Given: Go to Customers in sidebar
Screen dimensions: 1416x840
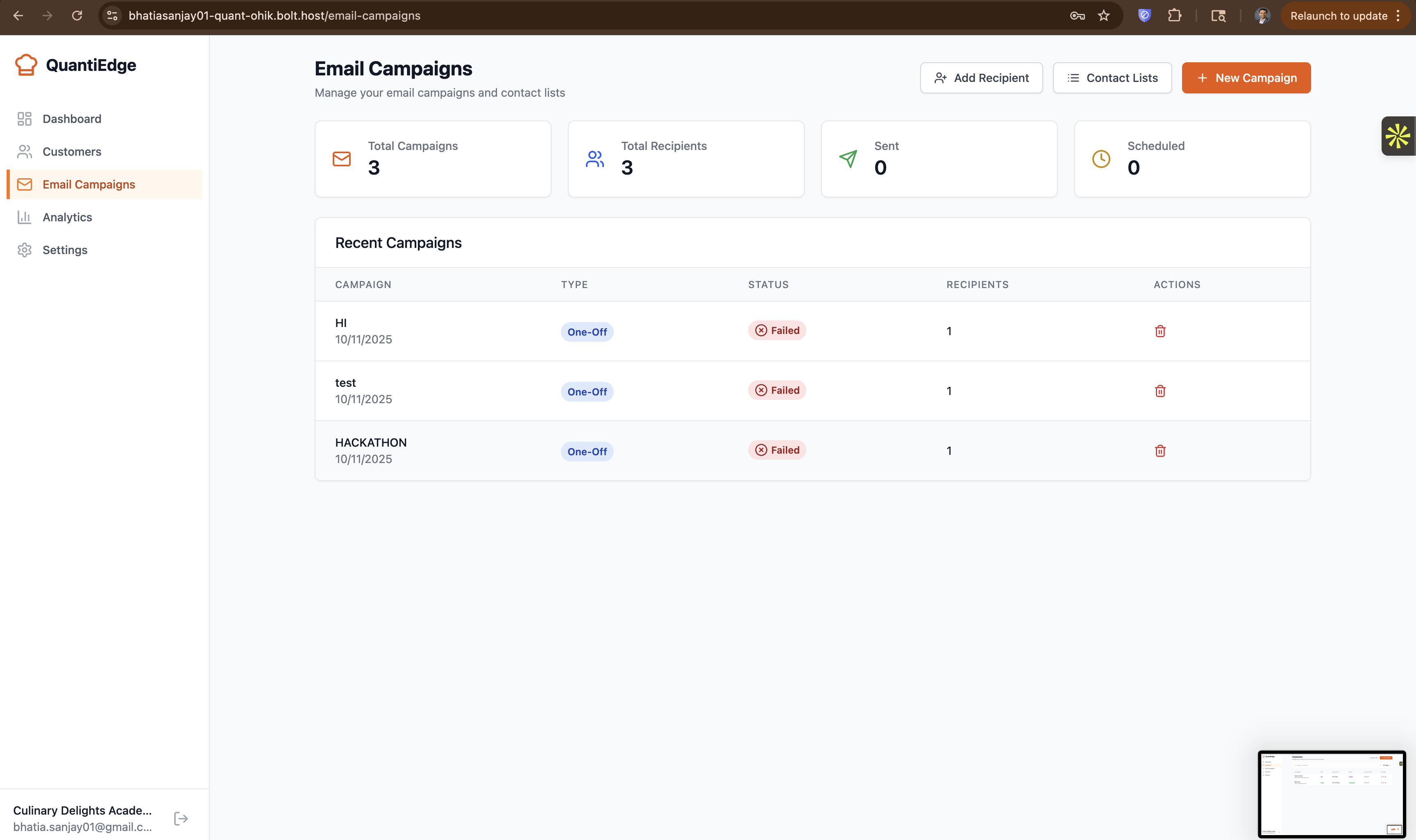Looking at the screenshot, I should pyautogui.click(x=72, y=152).
